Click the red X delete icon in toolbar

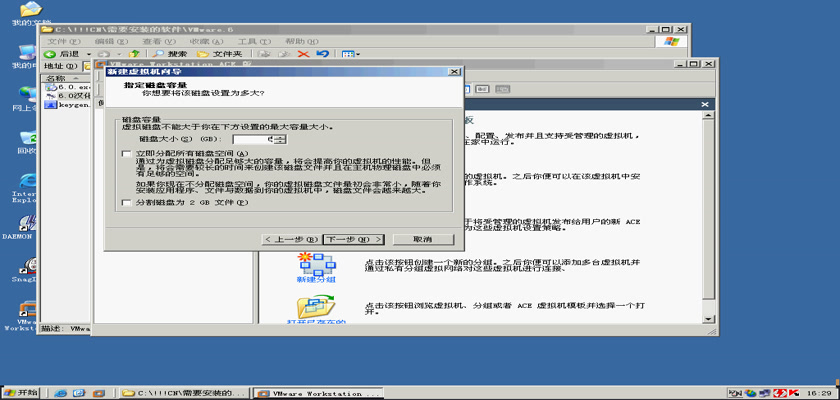tap(303, 54)
